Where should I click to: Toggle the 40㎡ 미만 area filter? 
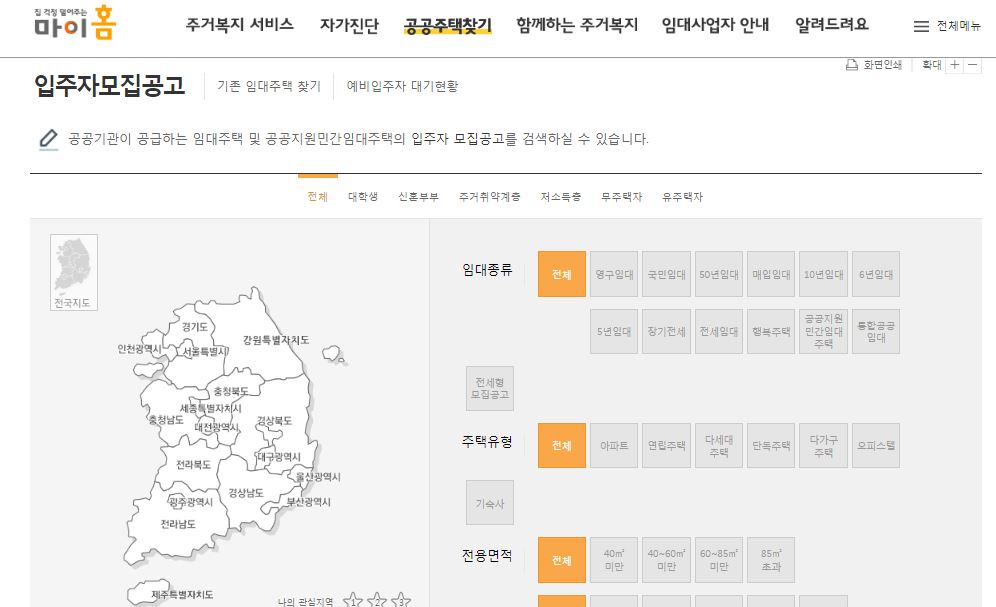[613, 559]
